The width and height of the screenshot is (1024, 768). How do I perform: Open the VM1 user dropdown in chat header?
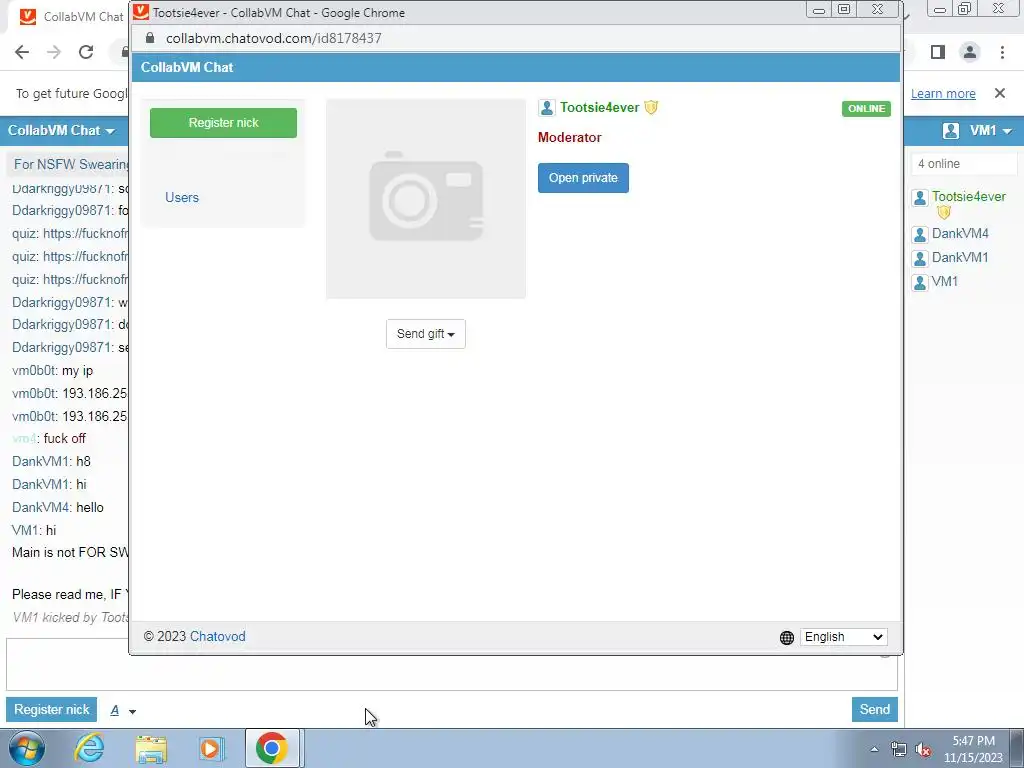(x=990, y=131)
